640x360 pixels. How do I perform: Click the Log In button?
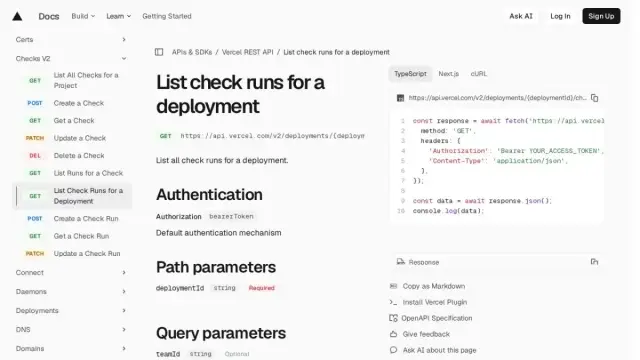(x=560, y=16)
